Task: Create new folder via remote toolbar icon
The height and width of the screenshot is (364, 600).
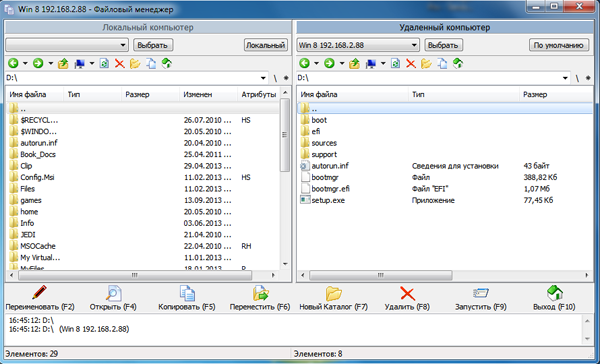Action: click(426, 64)
